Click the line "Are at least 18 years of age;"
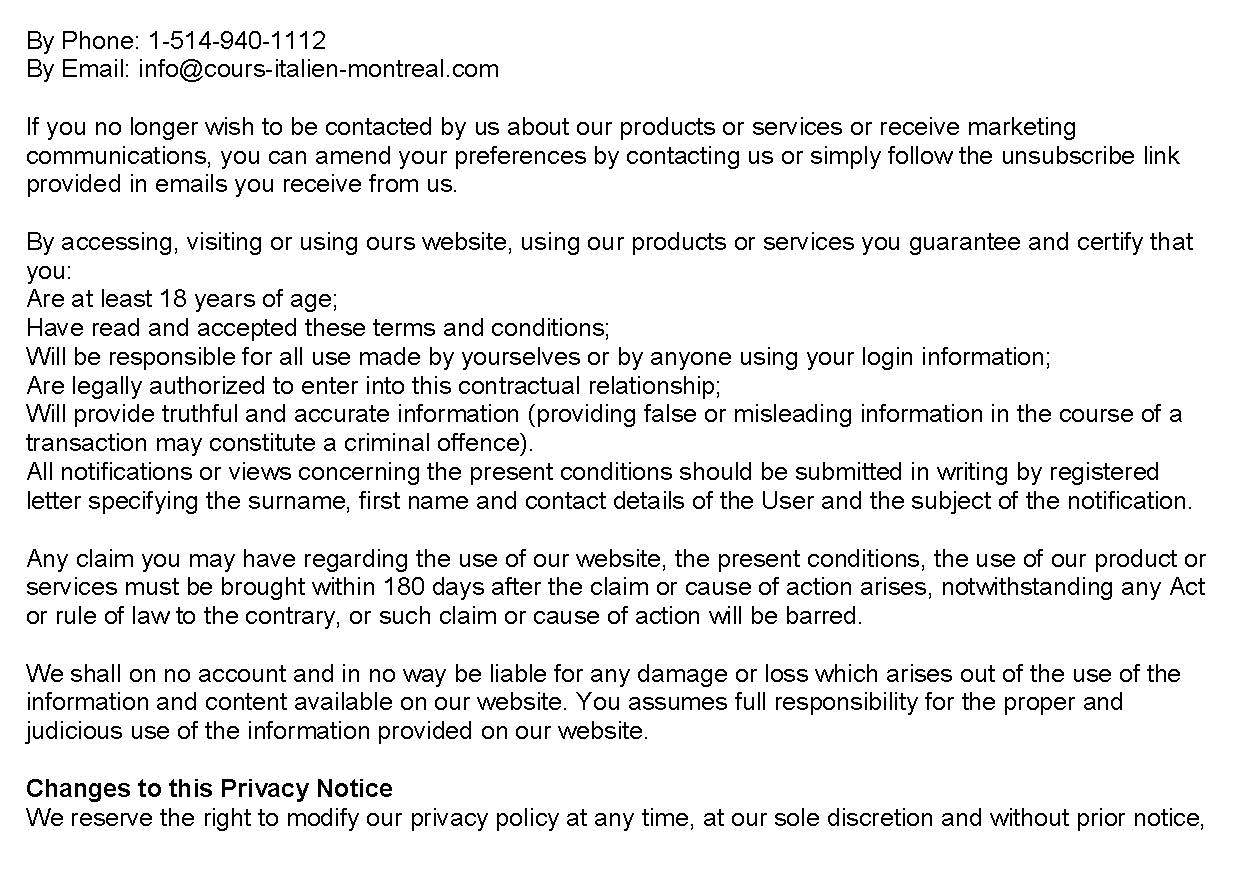This screenshot has width=1241, height=874. point(182,299)
